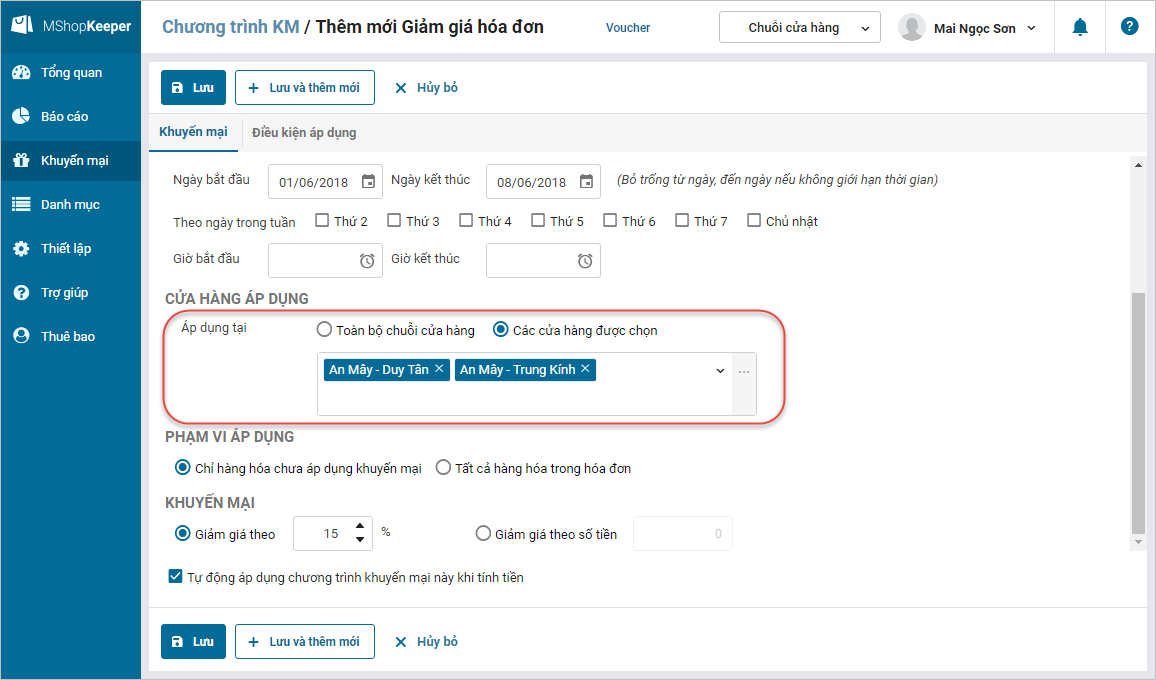Tick the Thứ 2 checkbox
The width and height of the screenshot is (1156, 680).
(x=322, y=221)
